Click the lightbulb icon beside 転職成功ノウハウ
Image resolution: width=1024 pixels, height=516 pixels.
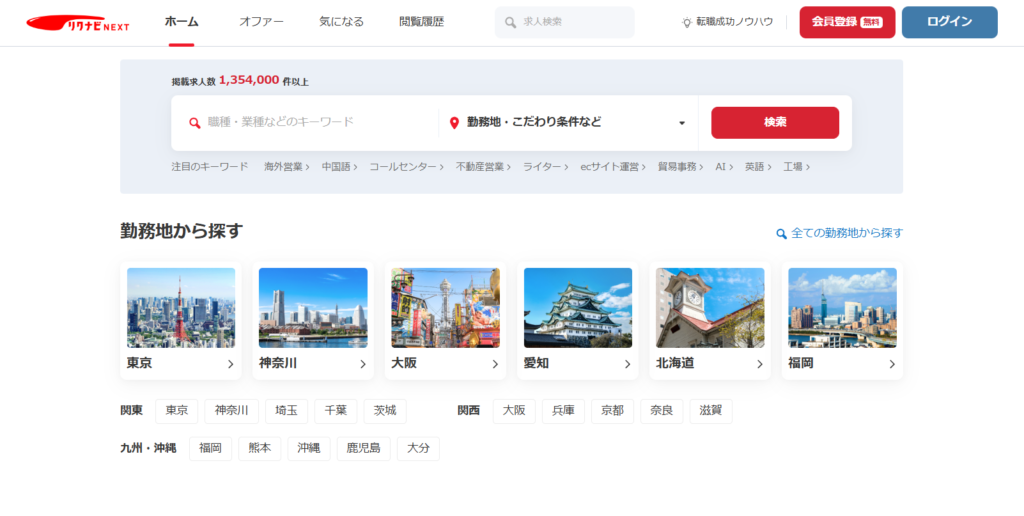[687, 22]
